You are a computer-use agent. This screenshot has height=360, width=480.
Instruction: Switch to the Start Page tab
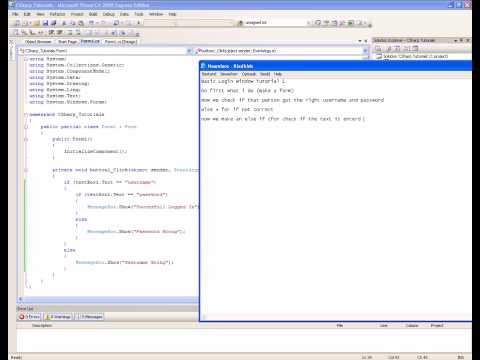(67, 42)
